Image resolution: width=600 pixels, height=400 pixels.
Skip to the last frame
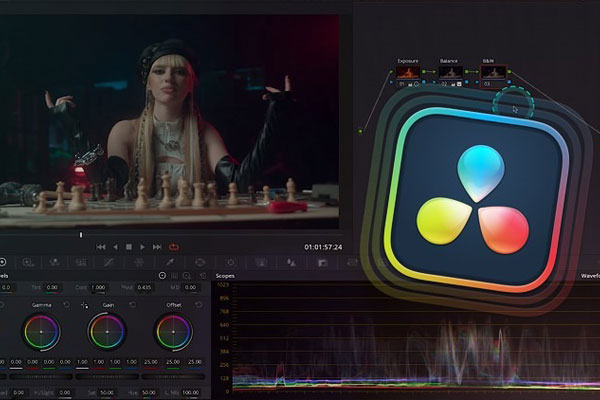click(x=157, y=247)
